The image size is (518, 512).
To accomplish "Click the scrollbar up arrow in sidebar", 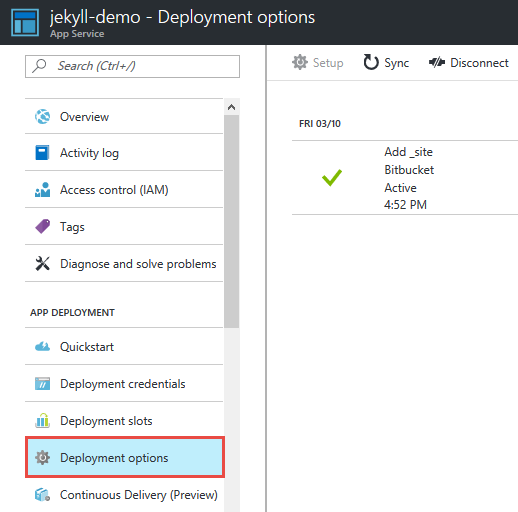I will (x=231, y=107).
